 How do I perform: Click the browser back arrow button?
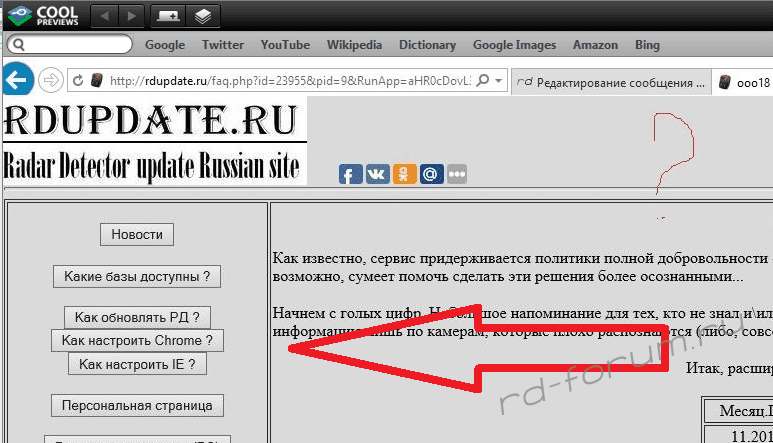(19, 80)
